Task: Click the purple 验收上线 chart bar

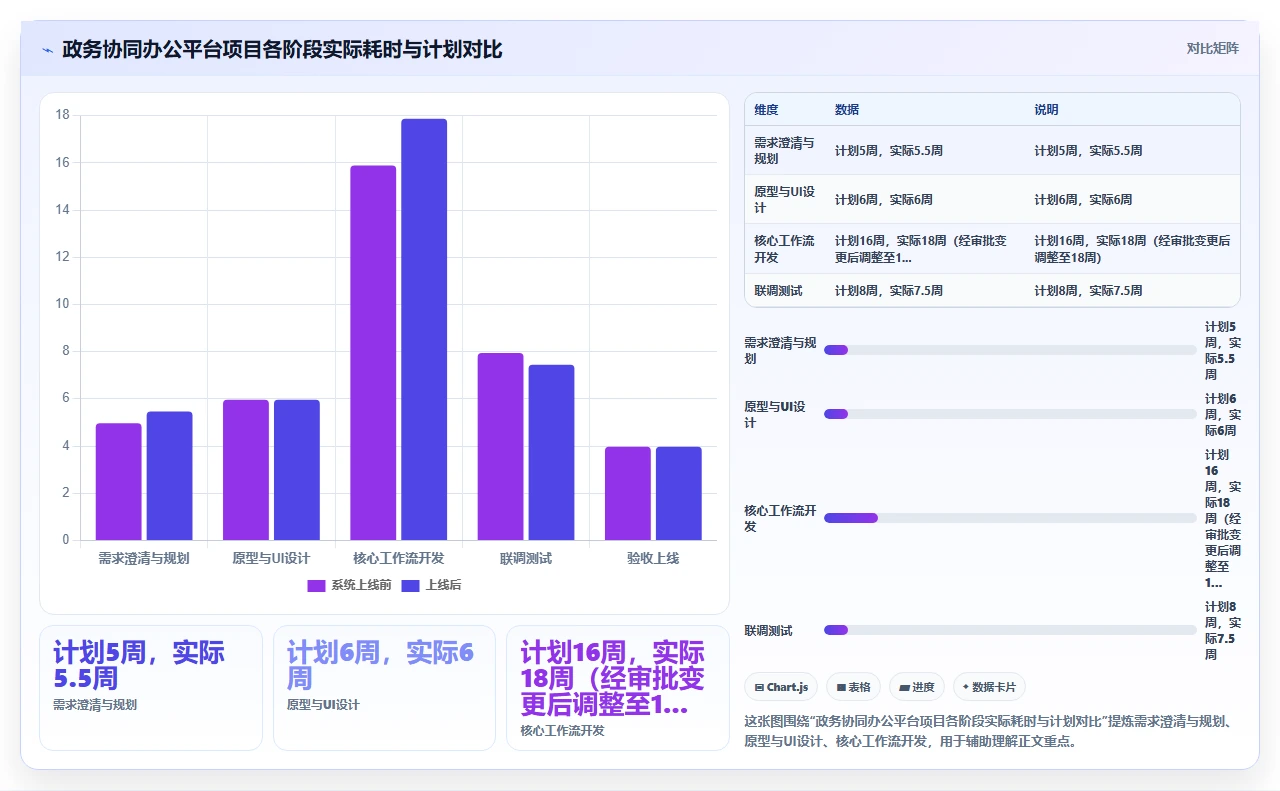Action: tap(628, 494)
